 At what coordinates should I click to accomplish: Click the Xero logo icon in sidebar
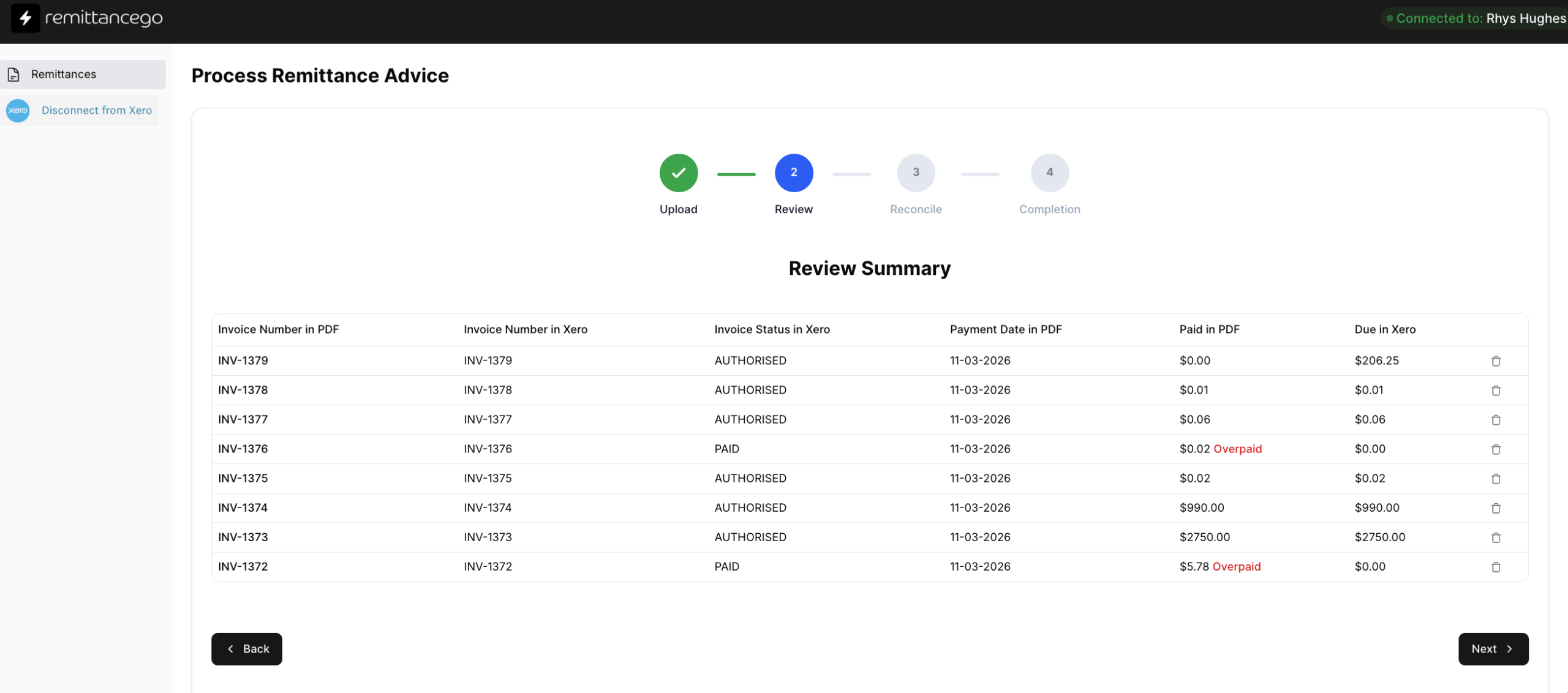click(x=18, y=111)
